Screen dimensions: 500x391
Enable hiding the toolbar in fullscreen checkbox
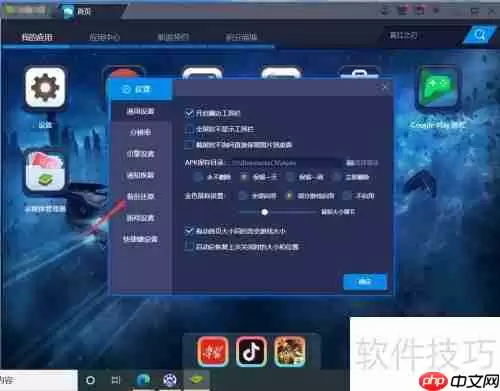click(x=189, y=129)
